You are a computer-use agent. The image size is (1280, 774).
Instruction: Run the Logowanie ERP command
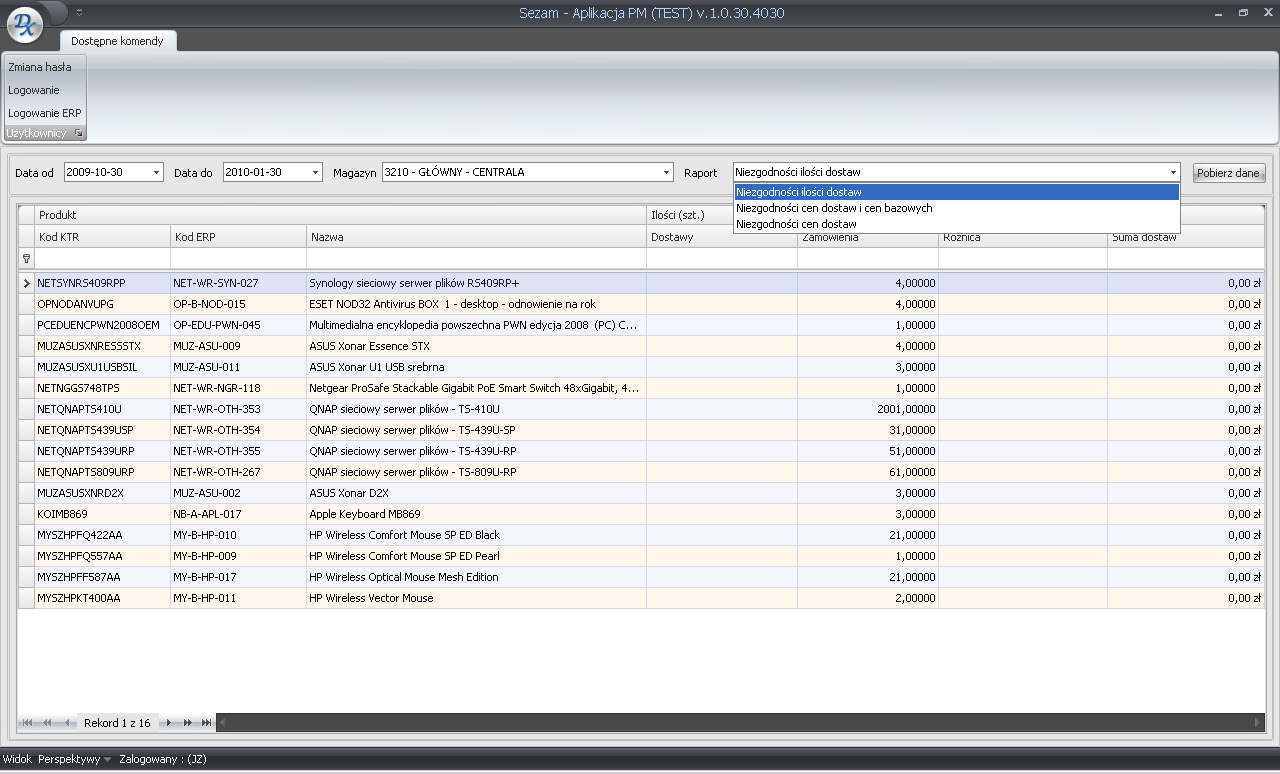(x=45, y=113)
